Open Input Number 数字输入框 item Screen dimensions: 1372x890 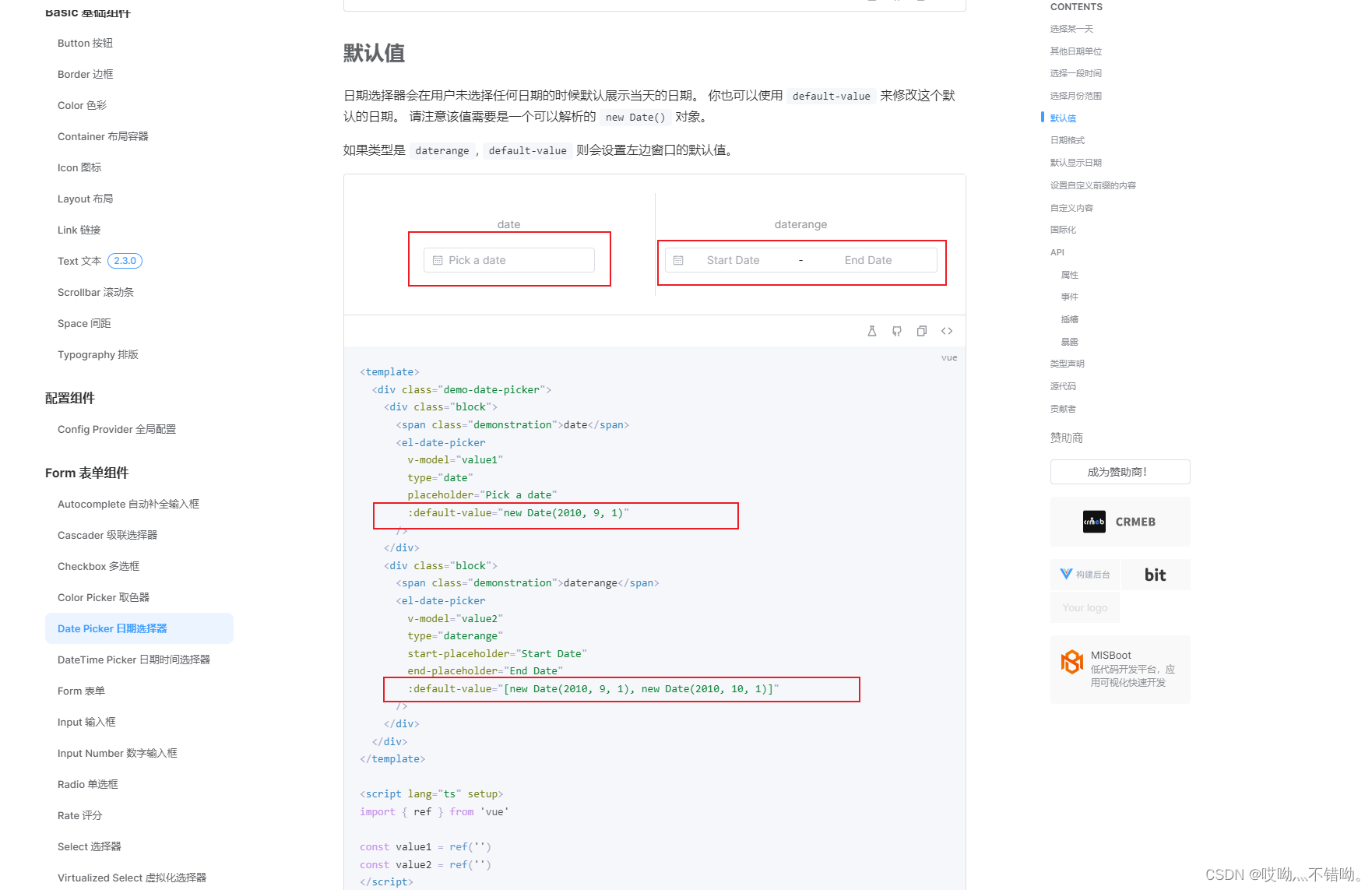[118, 753]
